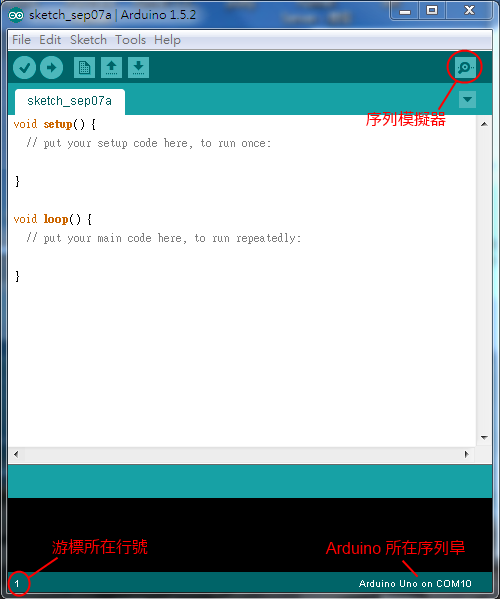500x599 pixels.
Task: Place cursor on 'void loop() {' line
Action: coord(52,219)
